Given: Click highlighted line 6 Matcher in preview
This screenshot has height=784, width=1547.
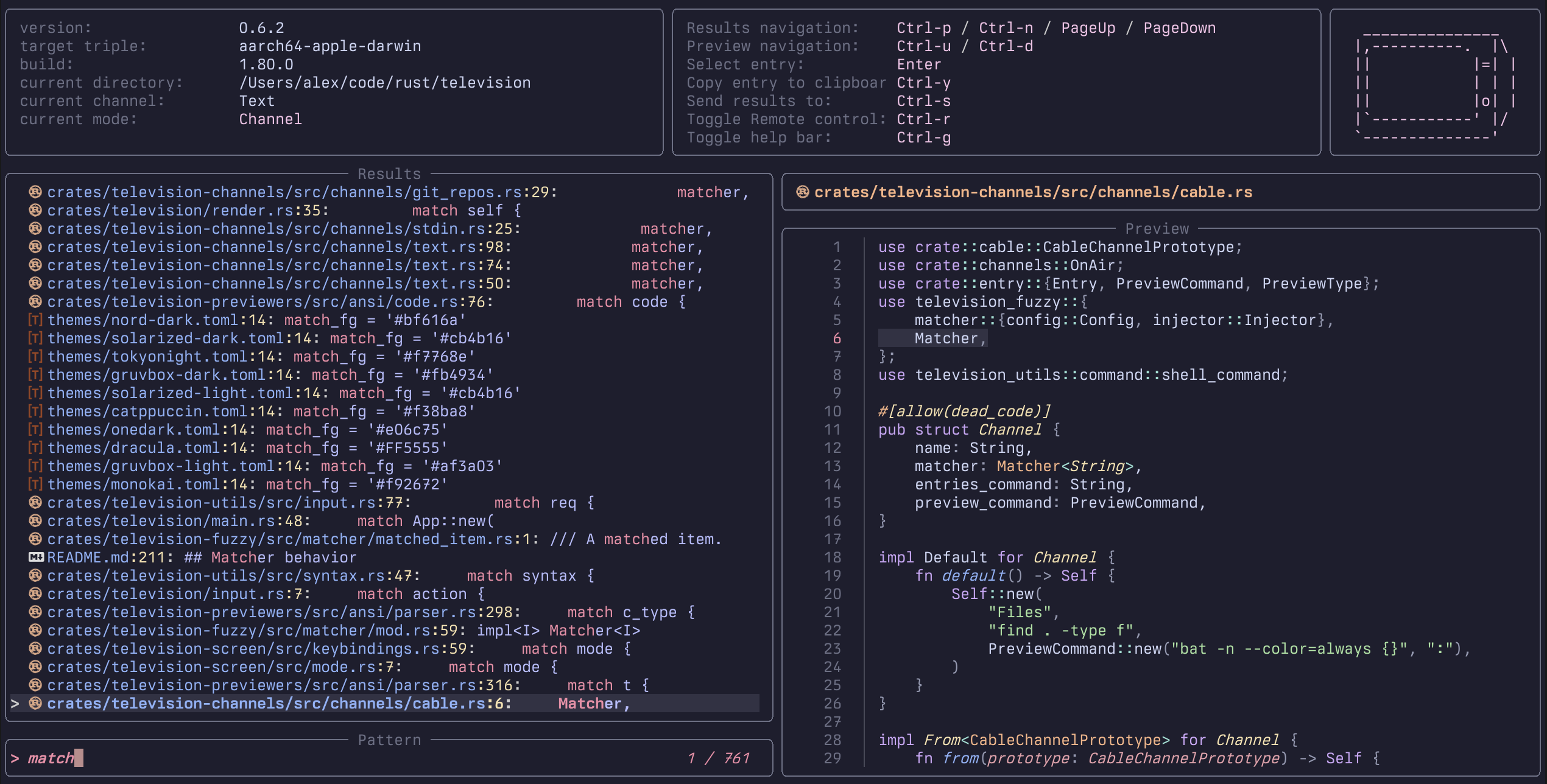Looking at the screenshot, I should coord(946,338).
